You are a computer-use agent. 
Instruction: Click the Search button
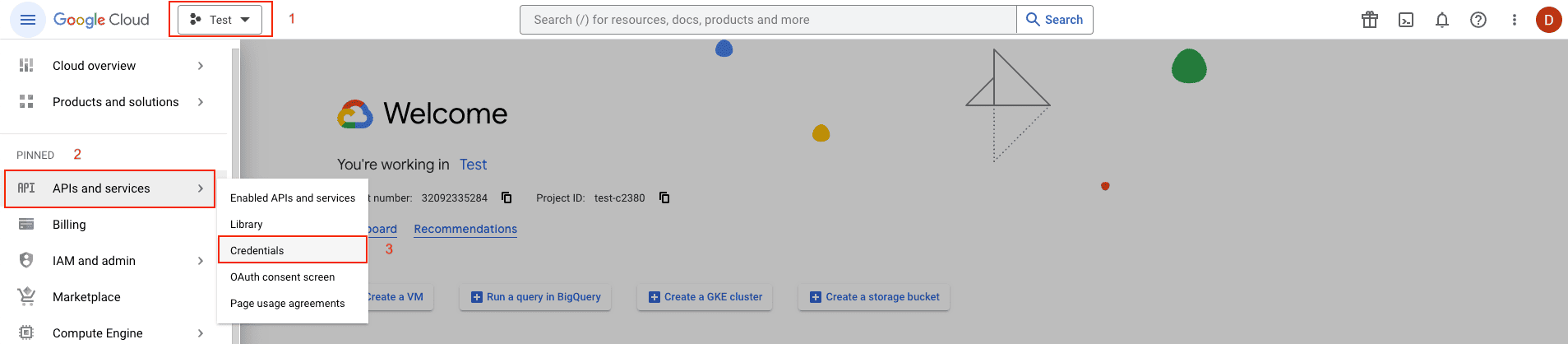point(1055,20)
